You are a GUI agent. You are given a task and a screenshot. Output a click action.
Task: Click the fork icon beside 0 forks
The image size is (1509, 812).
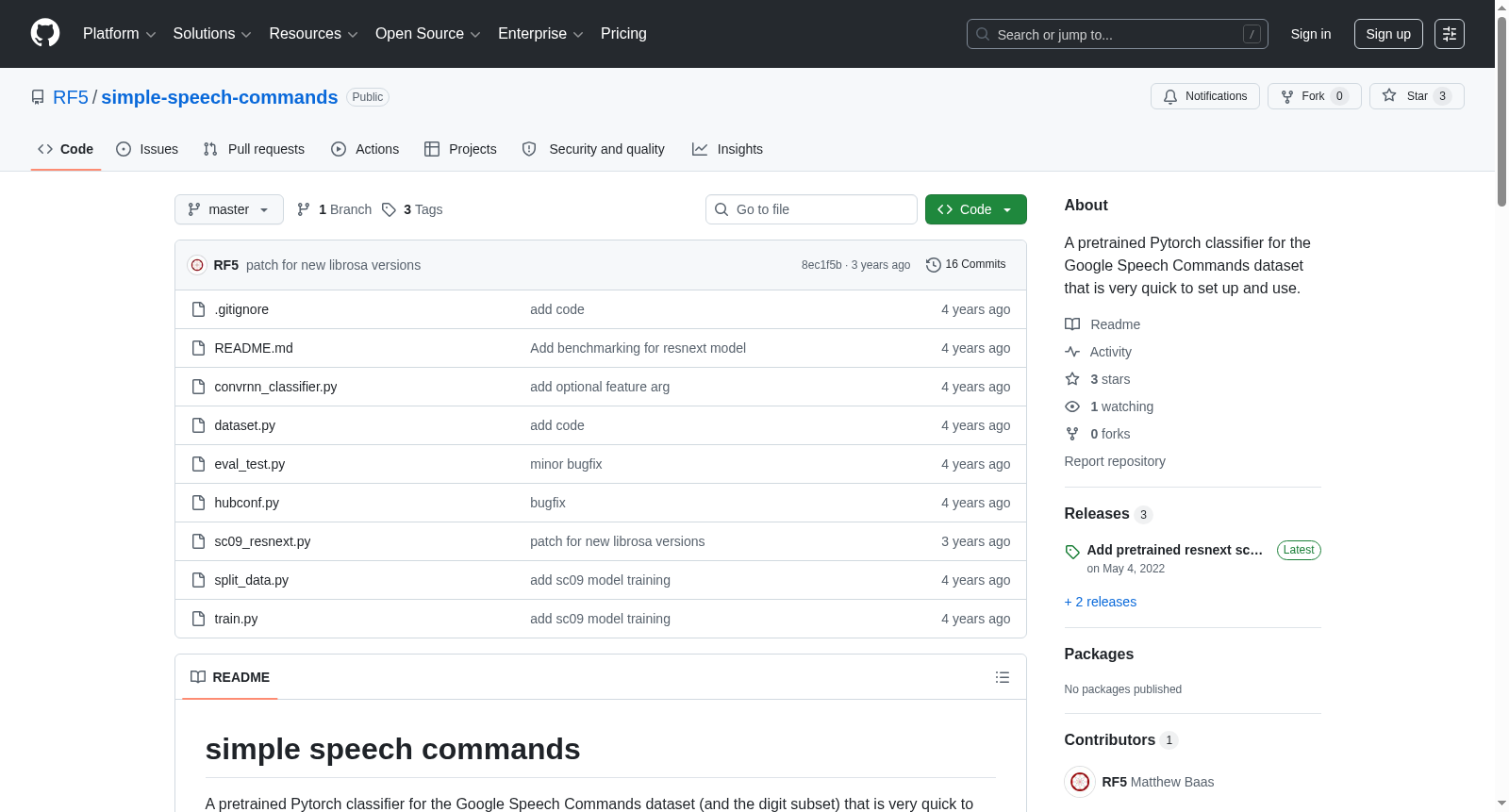[x=1072, y=434]
